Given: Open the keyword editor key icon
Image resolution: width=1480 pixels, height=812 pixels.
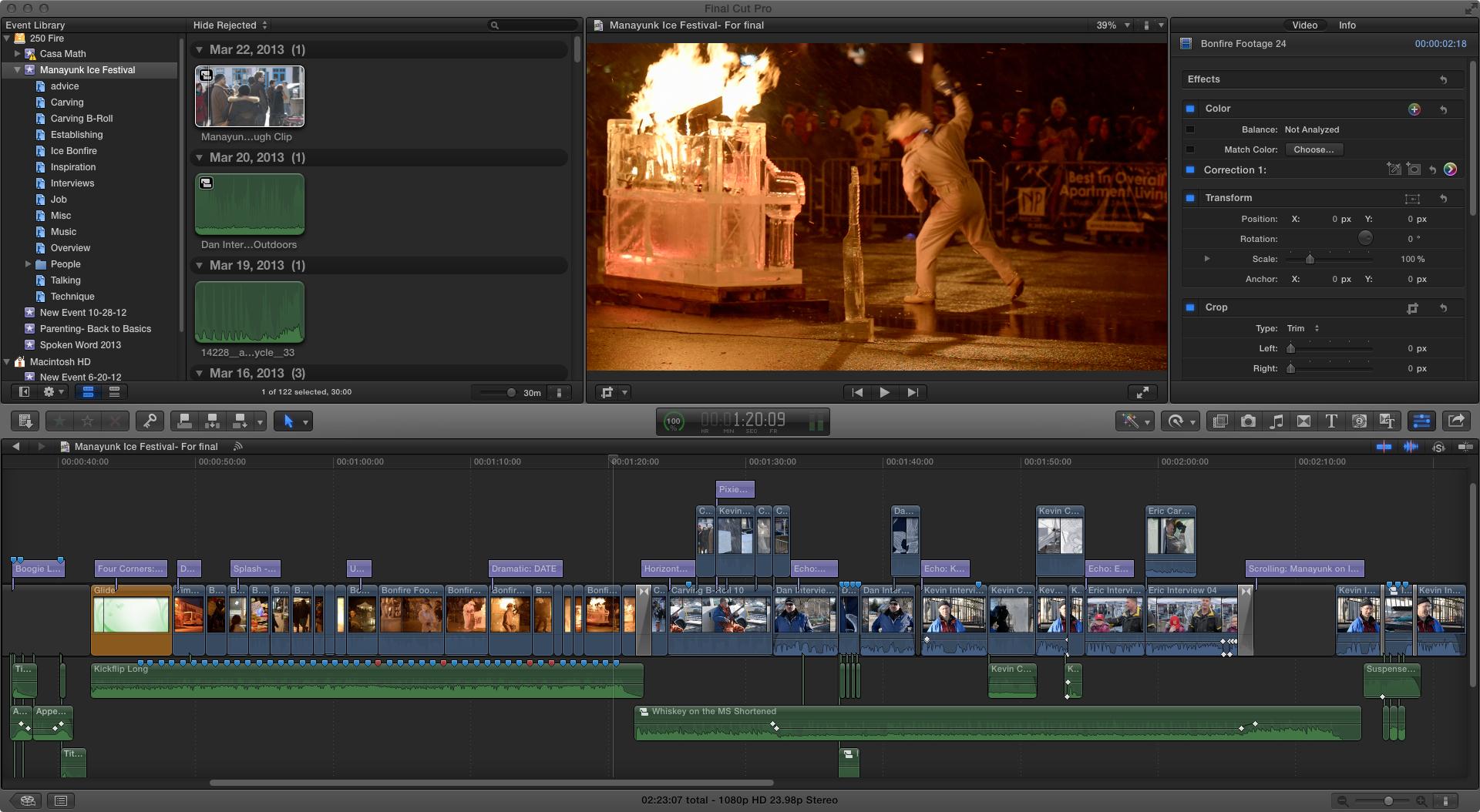Looking at the screenshot, I should 150,421.
